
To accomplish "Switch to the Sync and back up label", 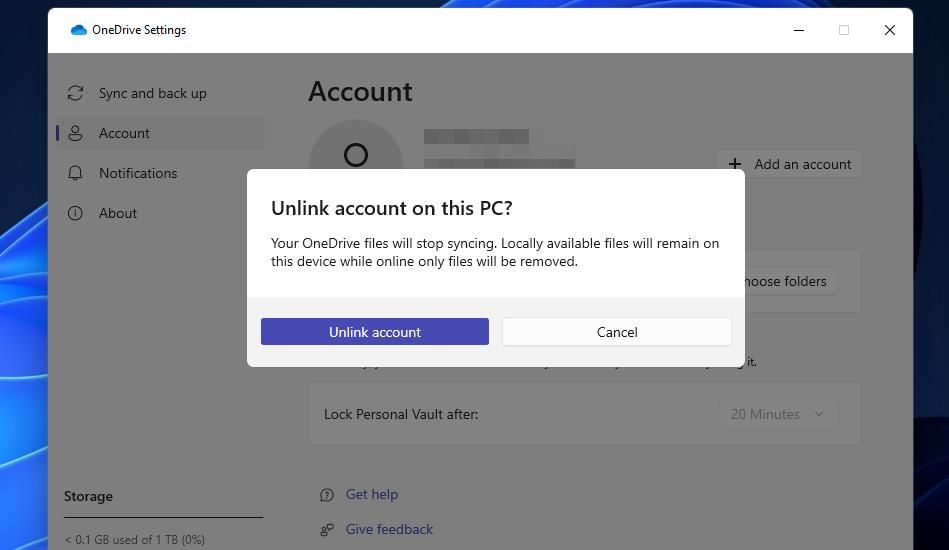I will [x=152, y=93].
